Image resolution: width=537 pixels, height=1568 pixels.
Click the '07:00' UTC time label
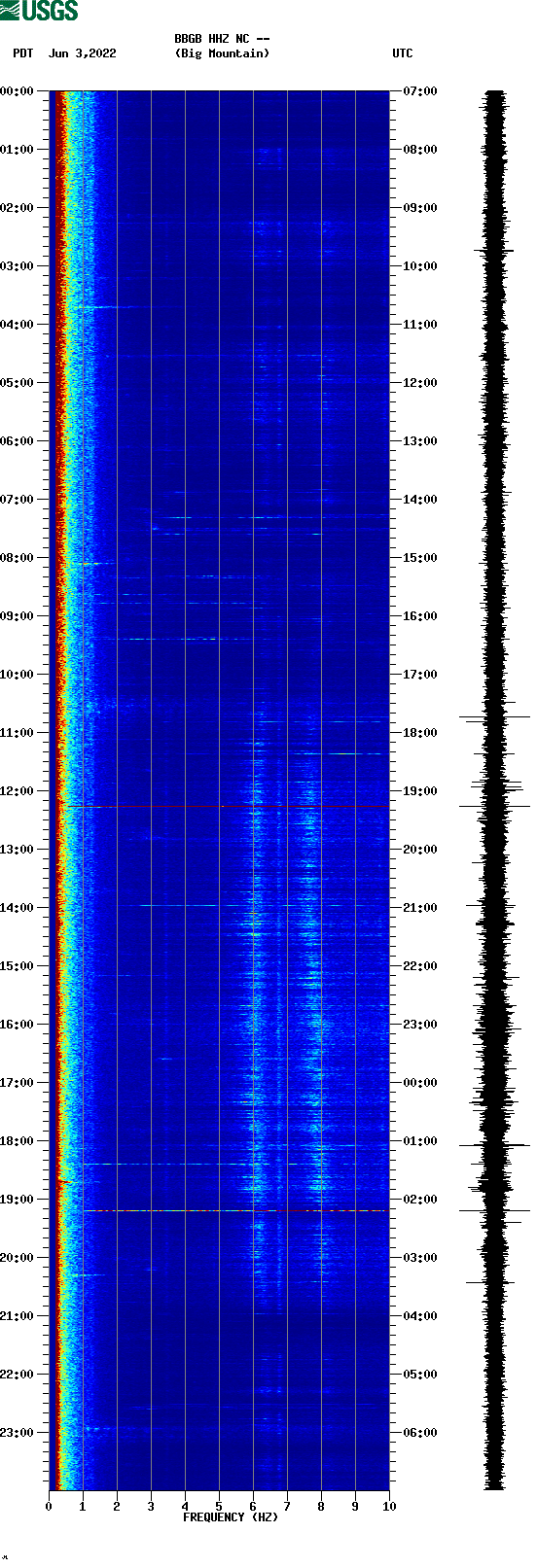(x=420, y=91)
